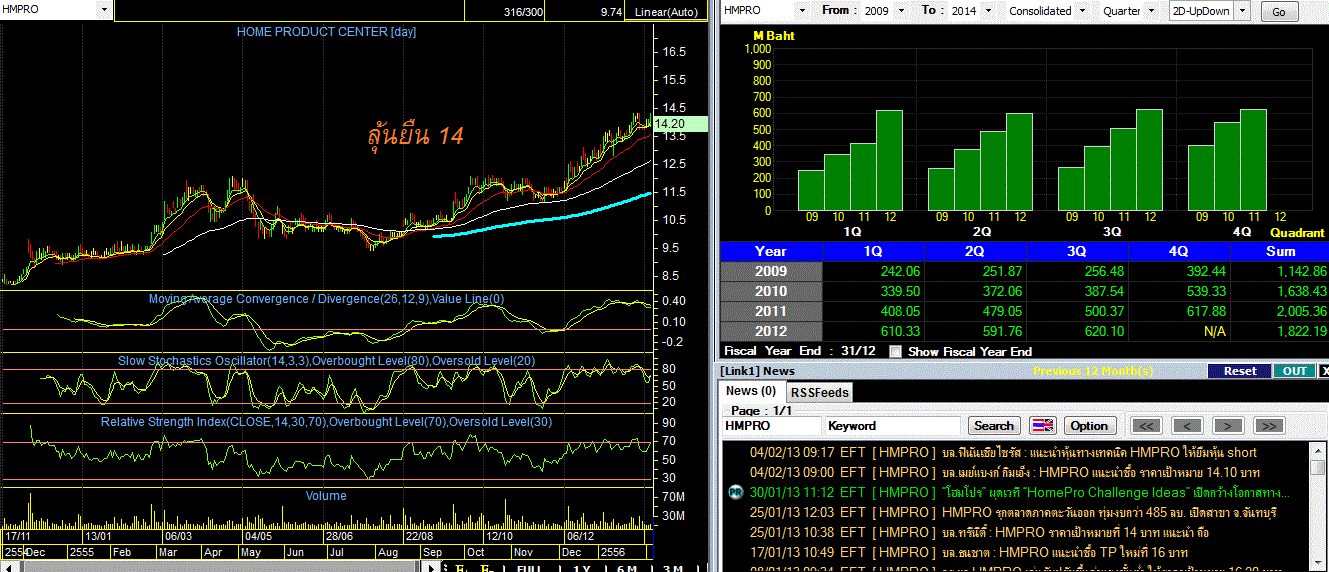This screenshot has height=572, width=1329.
Task: Open news from 17/01/13 10:49
Action: tap(1017, 552)
